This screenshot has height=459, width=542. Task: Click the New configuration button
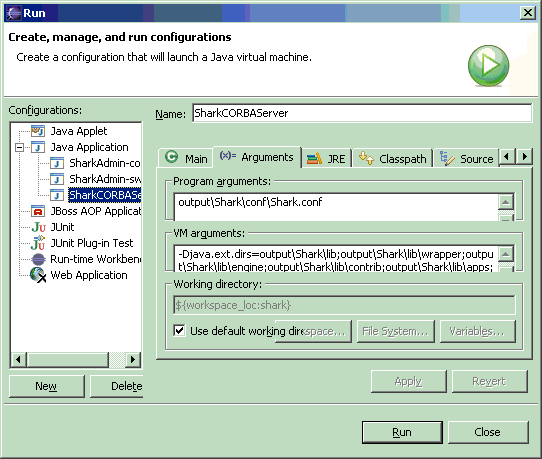coord(46,386)
